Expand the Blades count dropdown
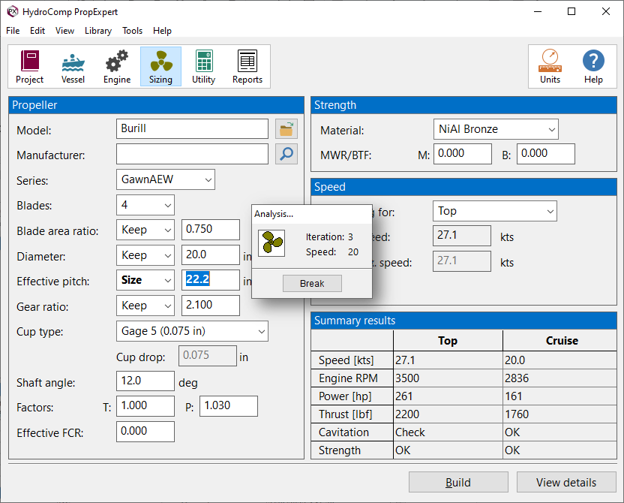This screenshot has height=503, width=624. point(145,205)
